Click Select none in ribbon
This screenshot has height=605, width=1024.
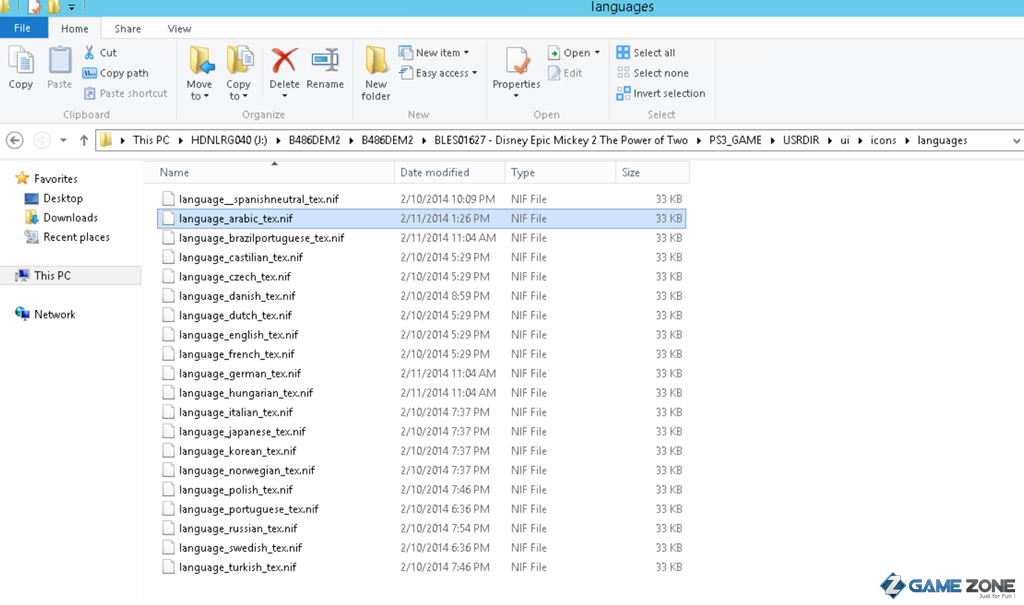pos(652,73)
